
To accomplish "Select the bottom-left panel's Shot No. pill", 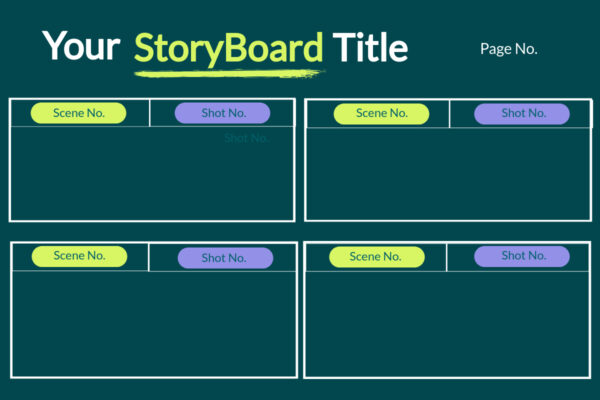I will click(224, 258).
